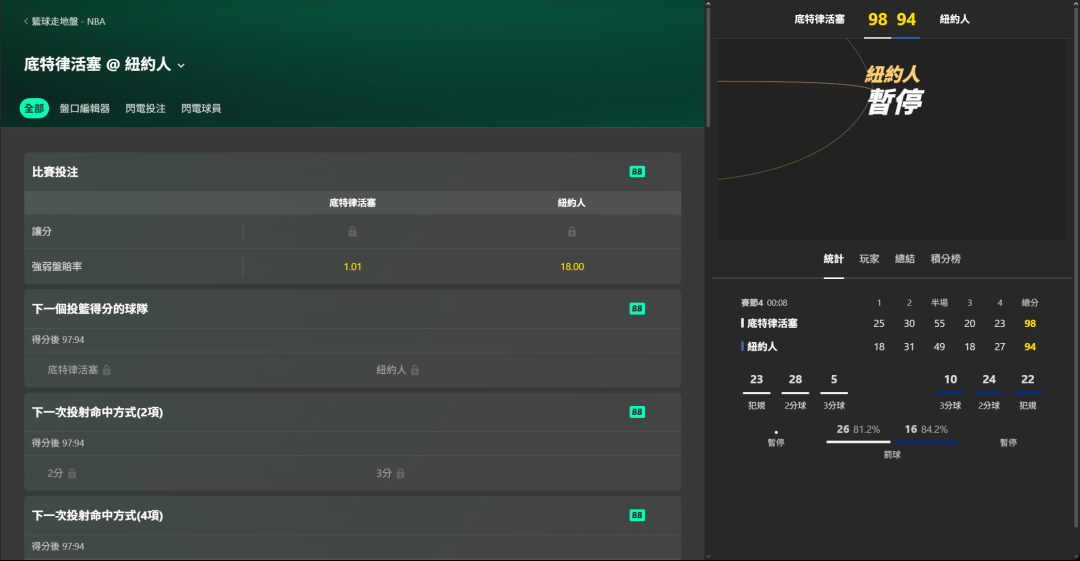Image resolution: width=1080 pixels, height=561 pixels.
Task: Select 18.00 odds for 紐約人
Action: pyautogui.click(x=572, y=267)
